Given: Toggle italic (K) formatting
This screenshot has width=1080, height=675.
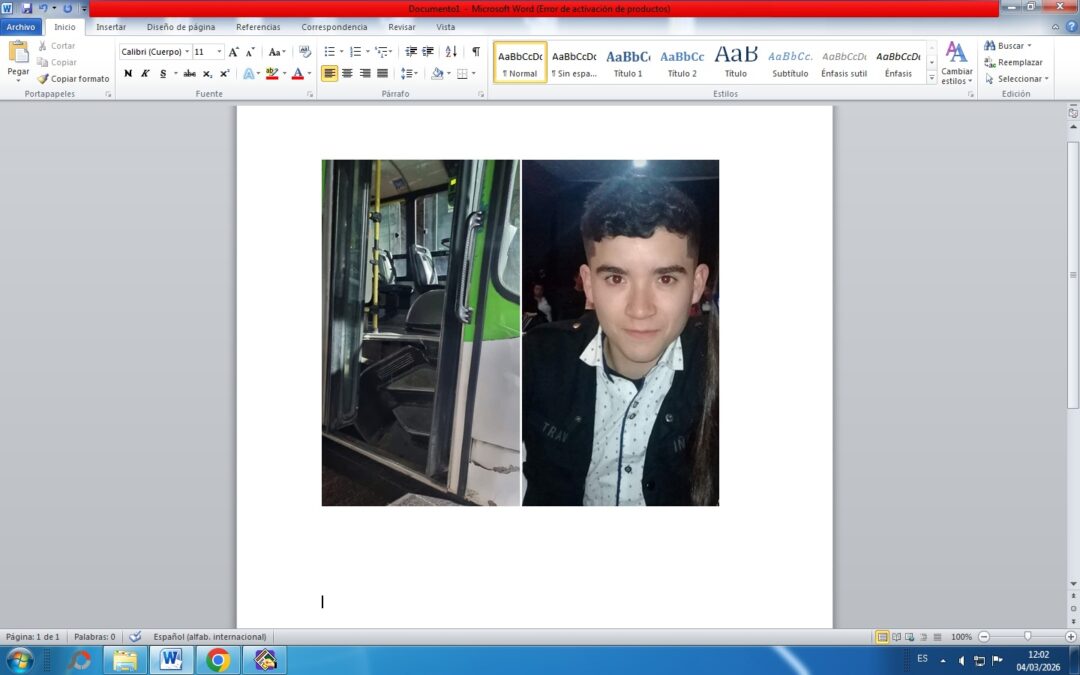Looking at the screenshot, I should tap(145, 73).
